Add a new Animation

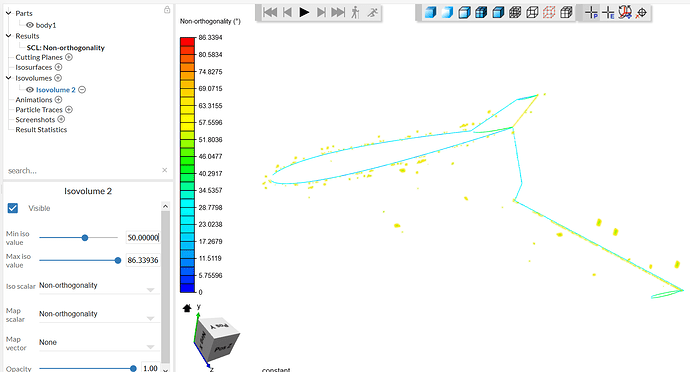[59, 99]
